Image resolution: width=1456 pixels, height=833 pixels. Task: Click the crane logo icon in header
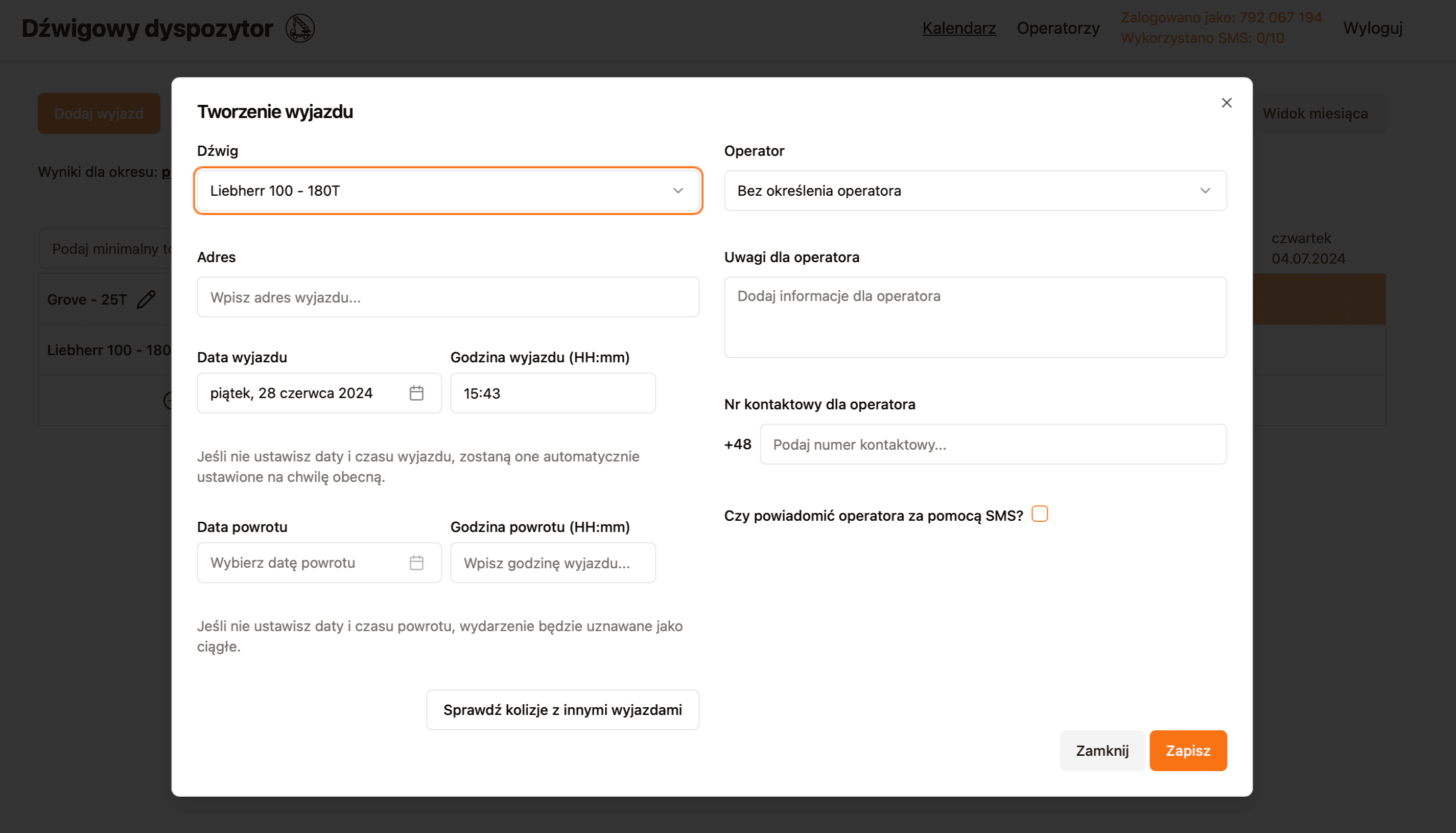[x=300, y=28]
